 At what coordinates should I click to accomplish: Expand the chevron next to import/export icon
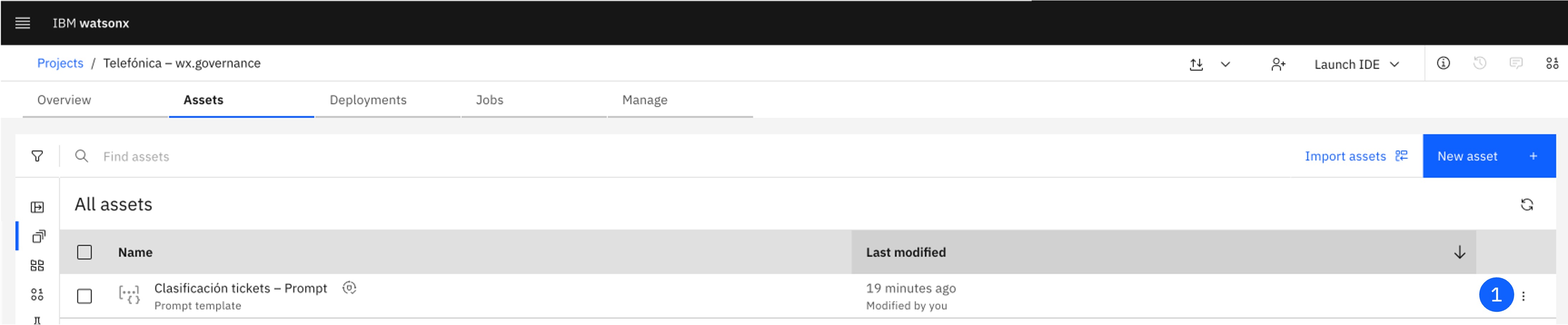coord(1225,65)
